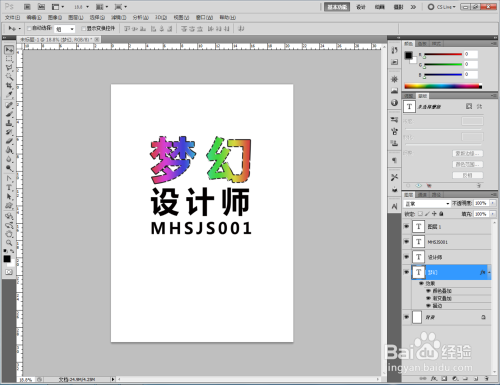Viewport: 500px width, 385px height.
Task: Click the 设计 workspace button
Action: [x=361, y=7]
